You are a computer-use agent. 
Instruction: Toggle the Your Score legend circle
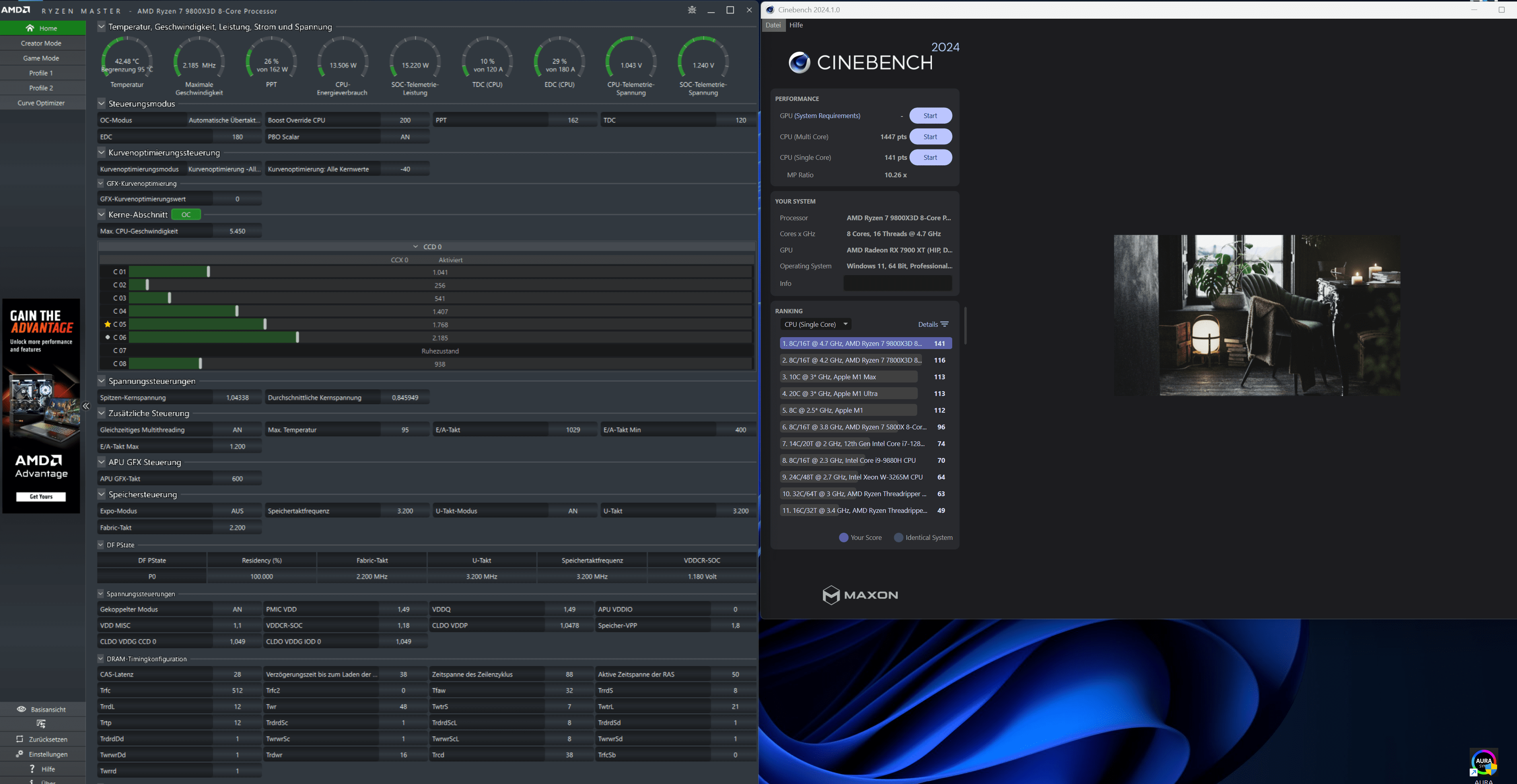pyautogui.click(x=843, y=538)
